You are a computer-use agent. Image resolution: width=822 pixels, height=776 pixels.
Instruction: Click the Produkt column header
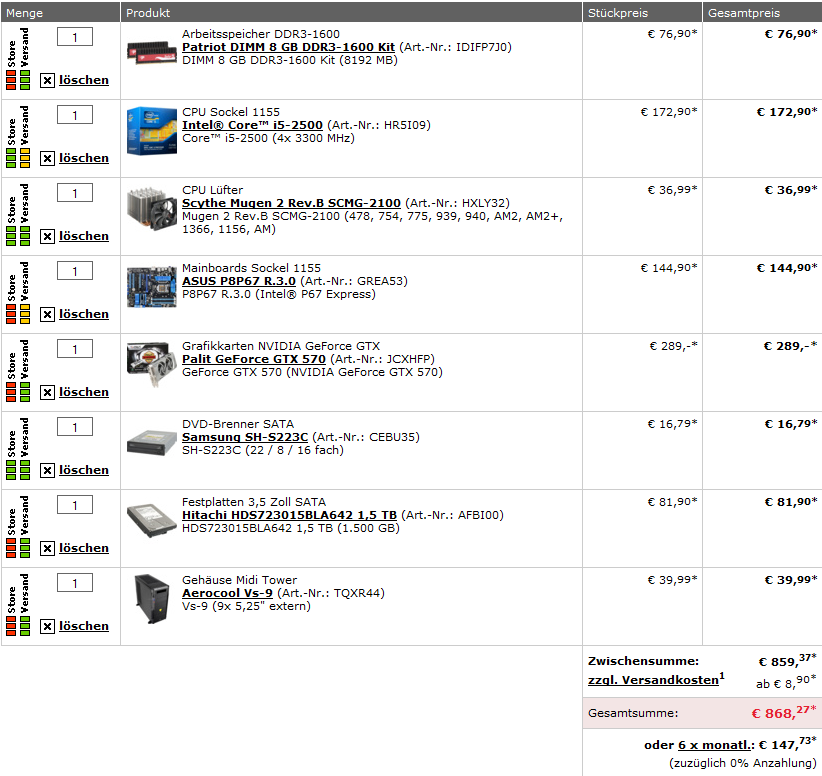point(351,13)
